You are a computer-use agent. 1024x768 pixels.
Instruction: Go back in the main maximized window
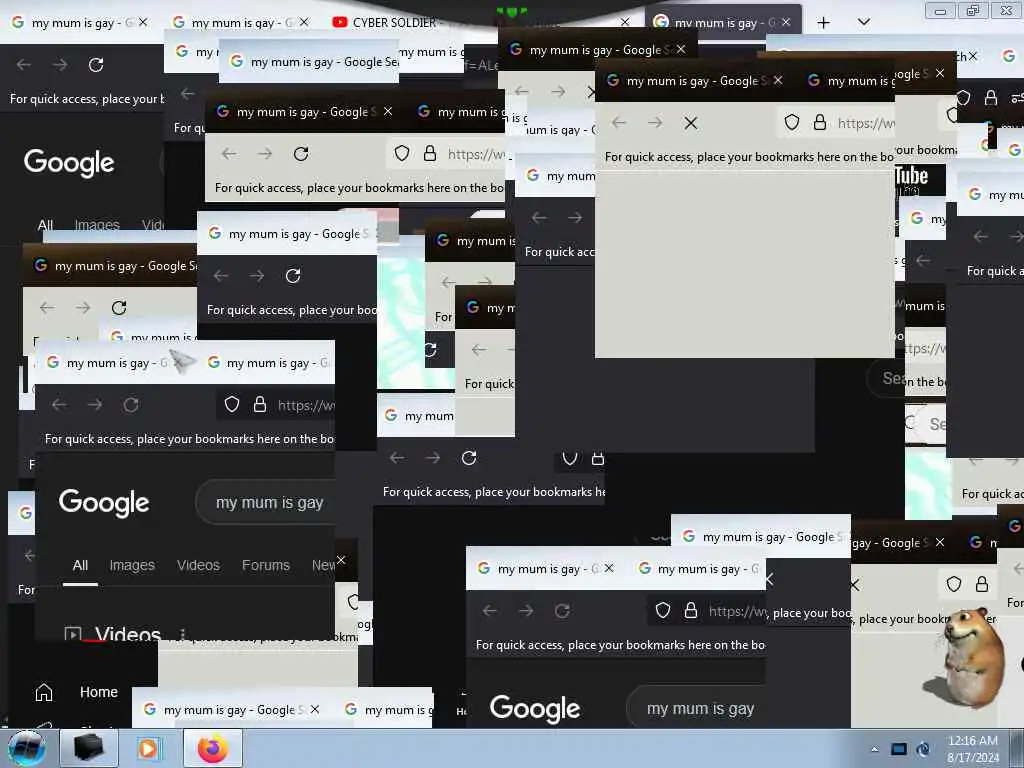(24, 65)
